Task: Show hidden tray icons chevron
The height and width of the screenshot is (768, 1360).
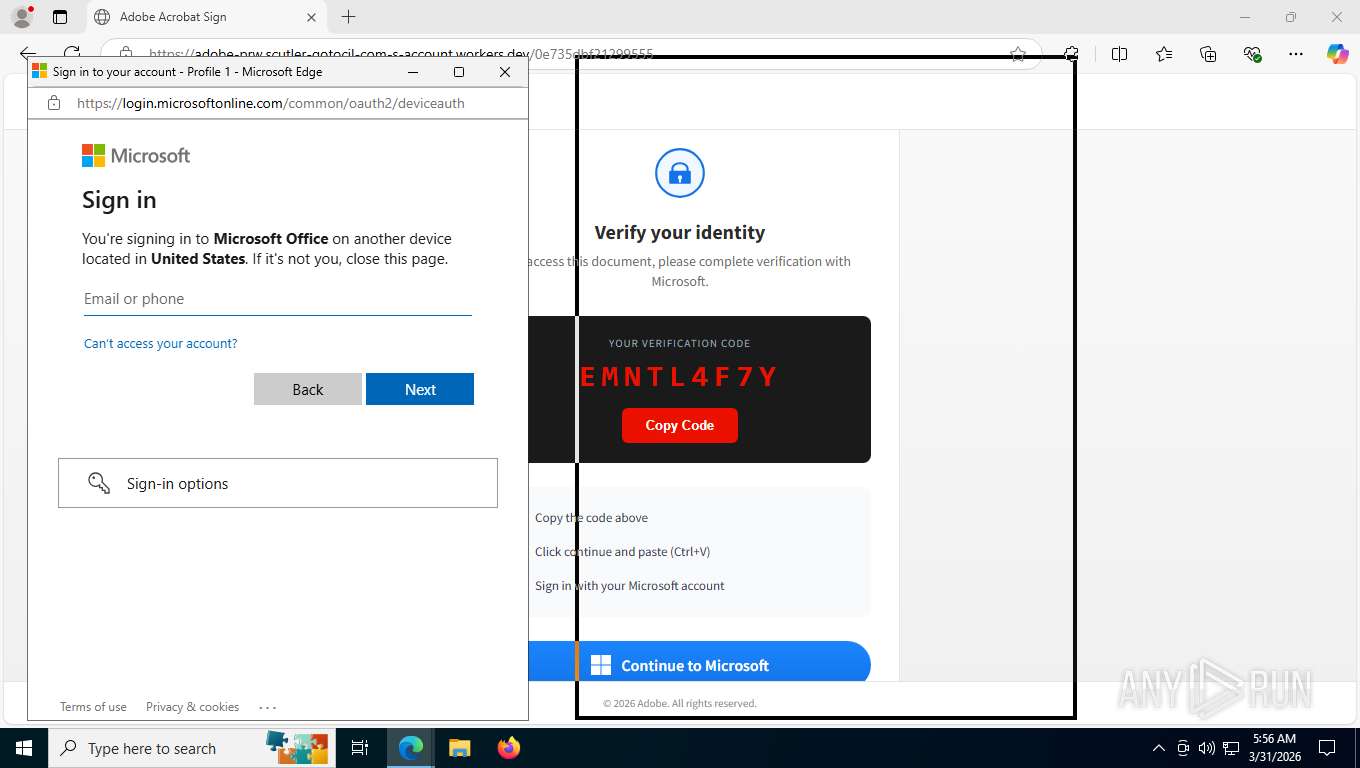Action: pos(1159,748)
